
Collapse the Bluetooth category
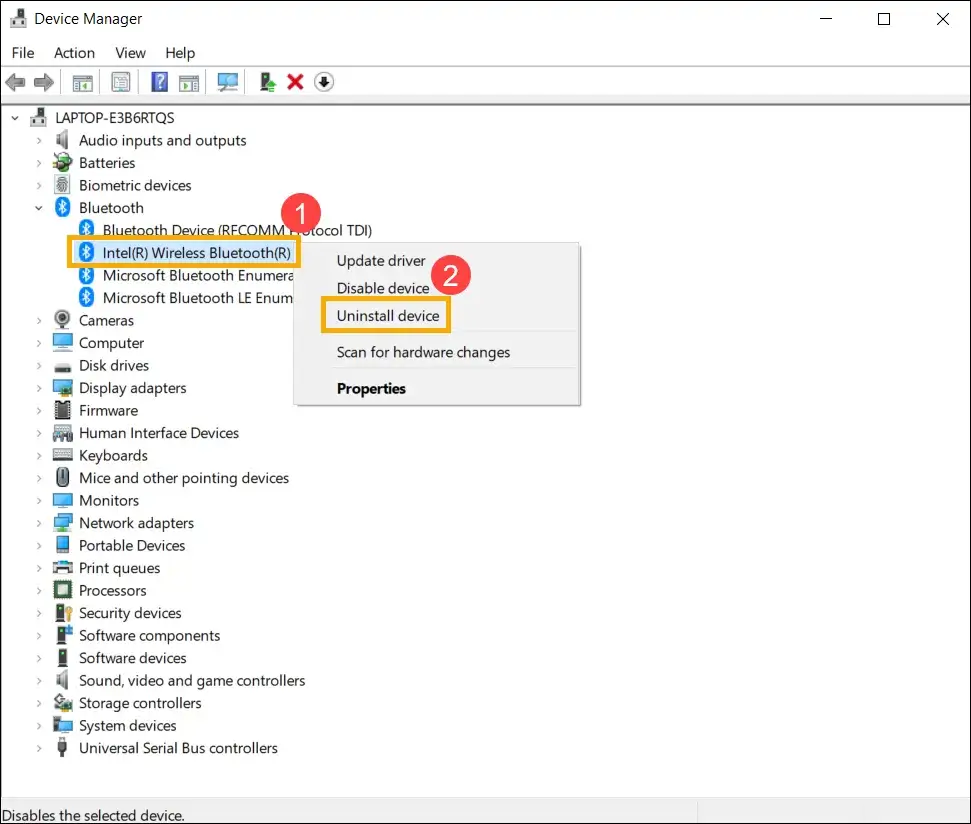[39, 208]
